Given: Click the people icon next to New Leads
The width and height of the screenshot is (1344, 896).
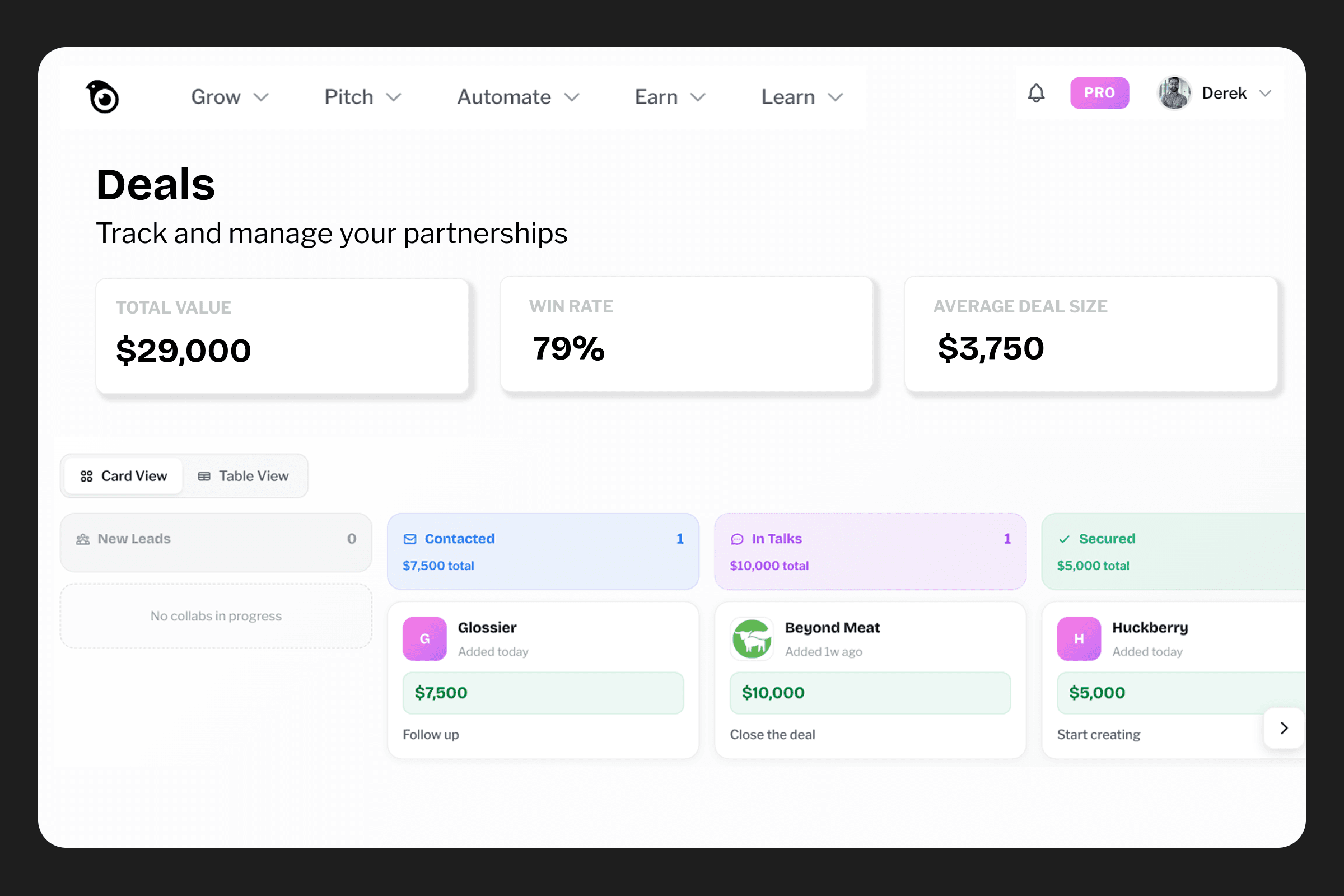Looking at the screenshot, I should [x=82, y=538].
